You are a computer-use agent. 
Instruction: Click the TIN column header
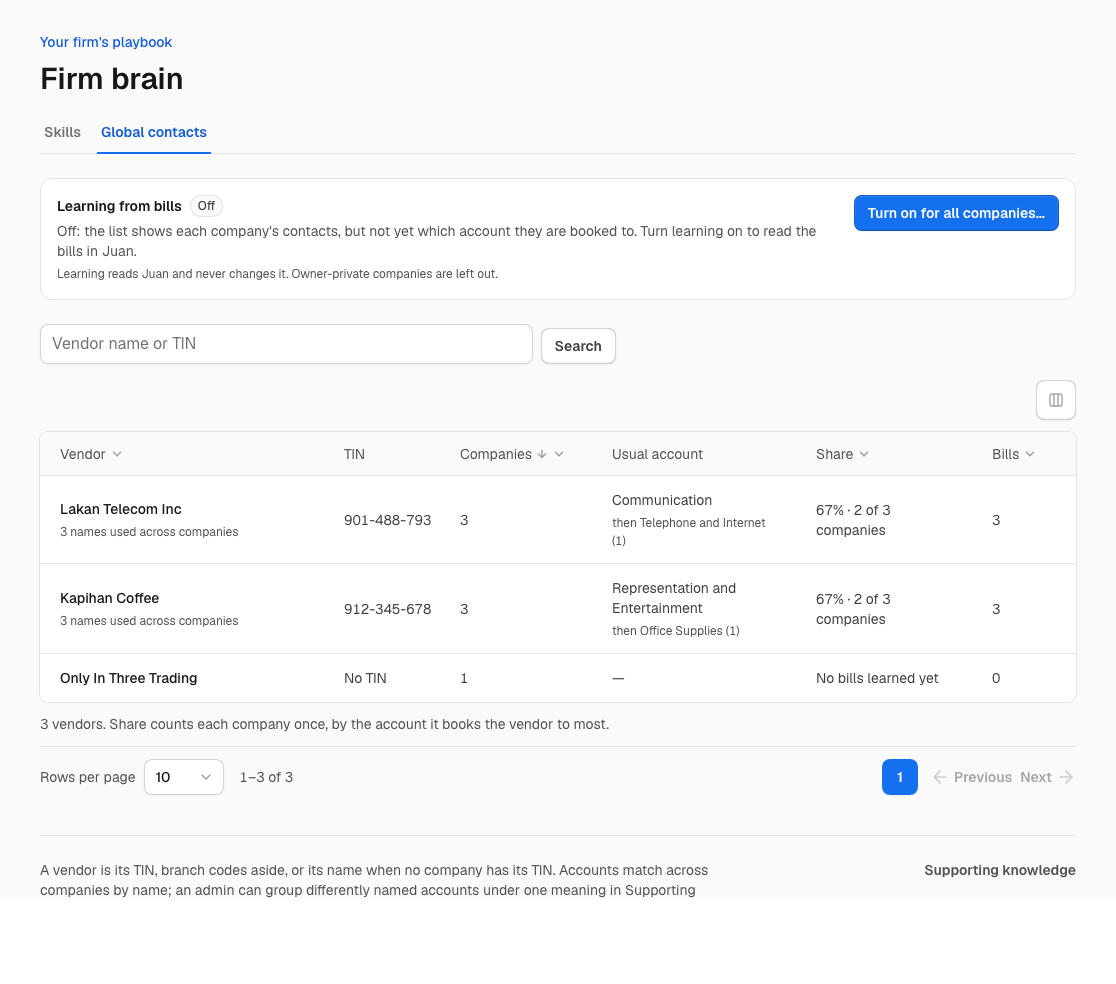point(354,454)
